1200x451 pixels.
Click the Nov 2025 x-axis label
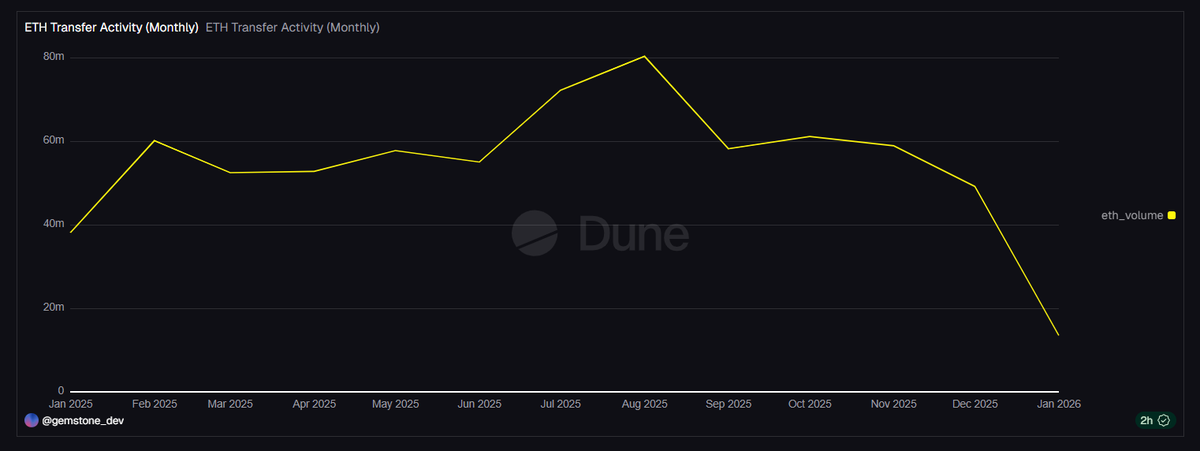893,404
